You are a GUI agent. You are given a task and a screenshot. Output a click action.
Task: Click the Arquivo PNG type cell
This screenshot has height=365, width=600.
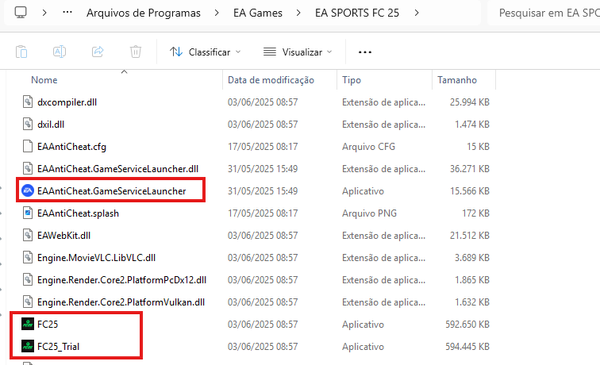tap(369, 213)
